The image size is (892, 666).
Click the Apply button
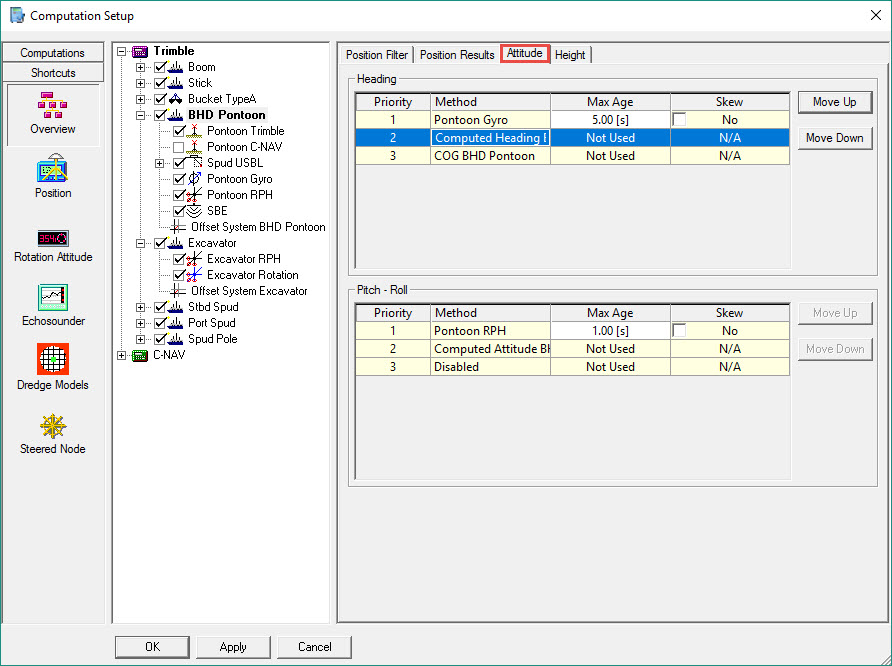(x=233, y=647)
